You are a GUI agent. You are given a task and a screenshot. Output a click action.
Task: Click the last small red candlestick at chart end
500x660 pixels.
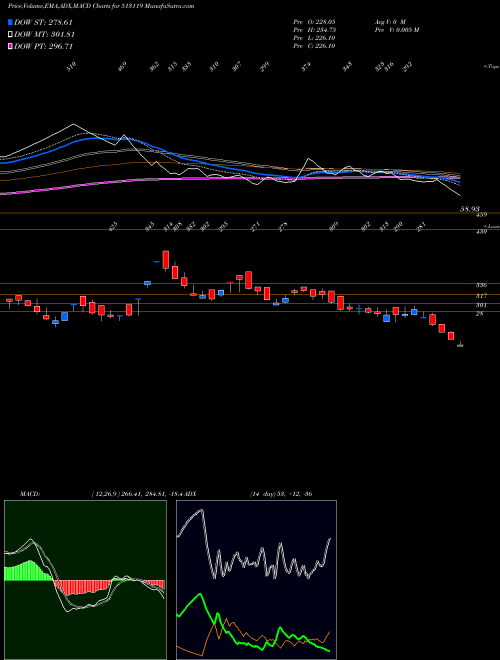[x=460, y=346]
